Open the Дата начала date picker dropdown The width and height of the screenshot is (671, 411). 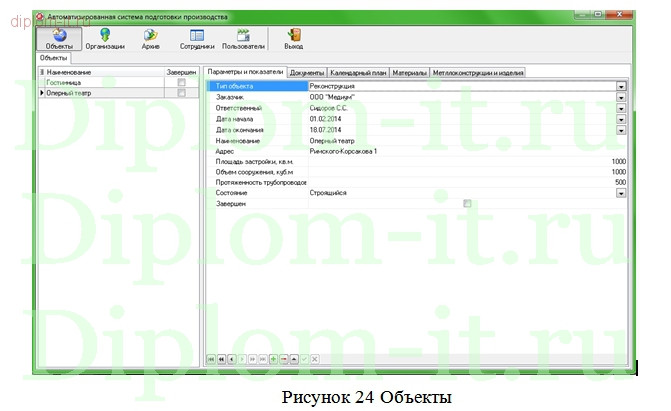coord(621,119)
